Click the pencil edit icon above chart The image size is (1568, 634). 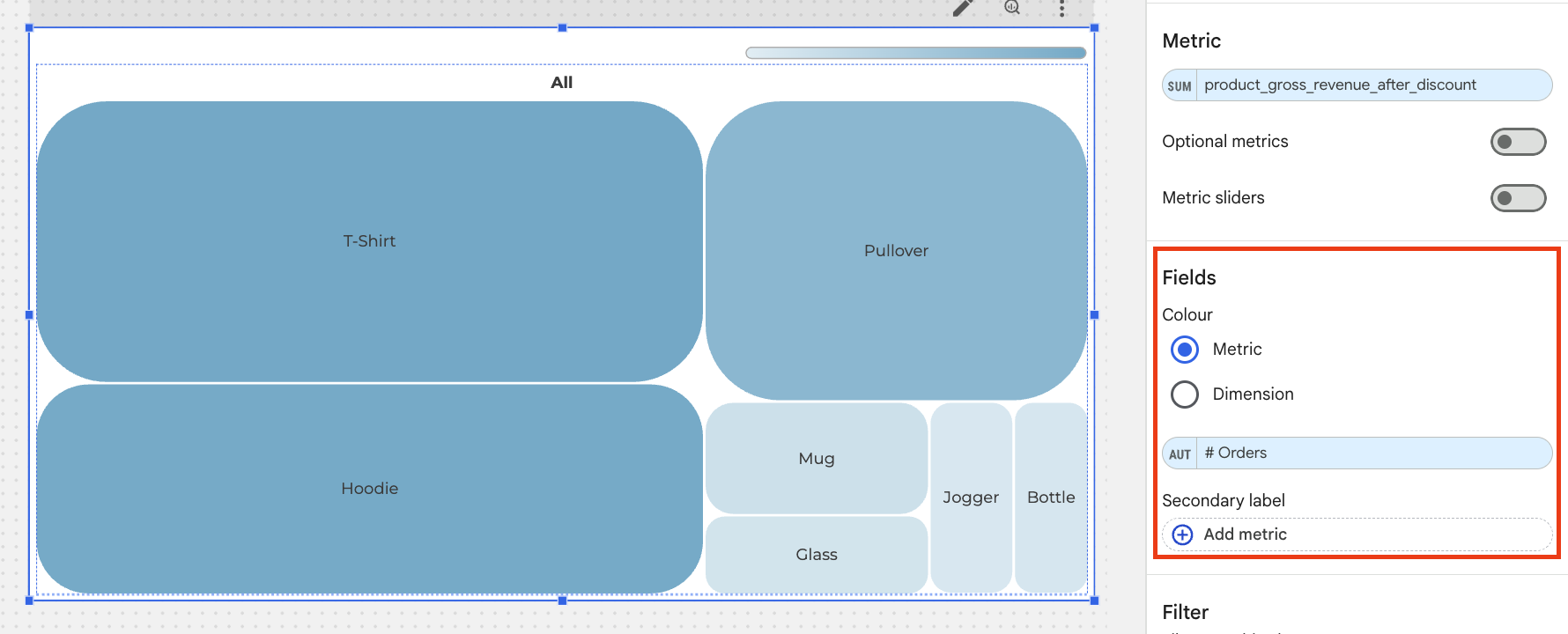point(963,8)
